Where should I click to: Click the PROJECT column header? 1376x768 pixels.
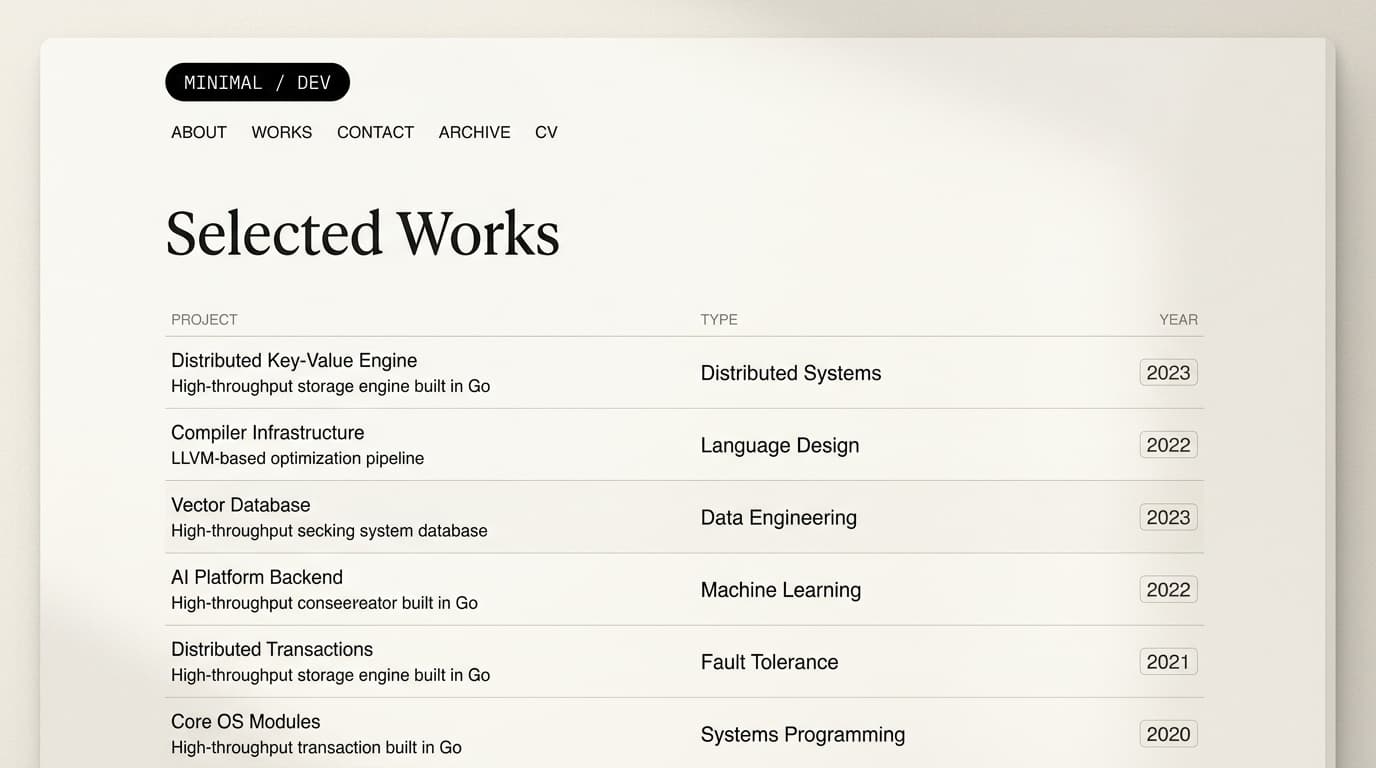pos(204,320)
